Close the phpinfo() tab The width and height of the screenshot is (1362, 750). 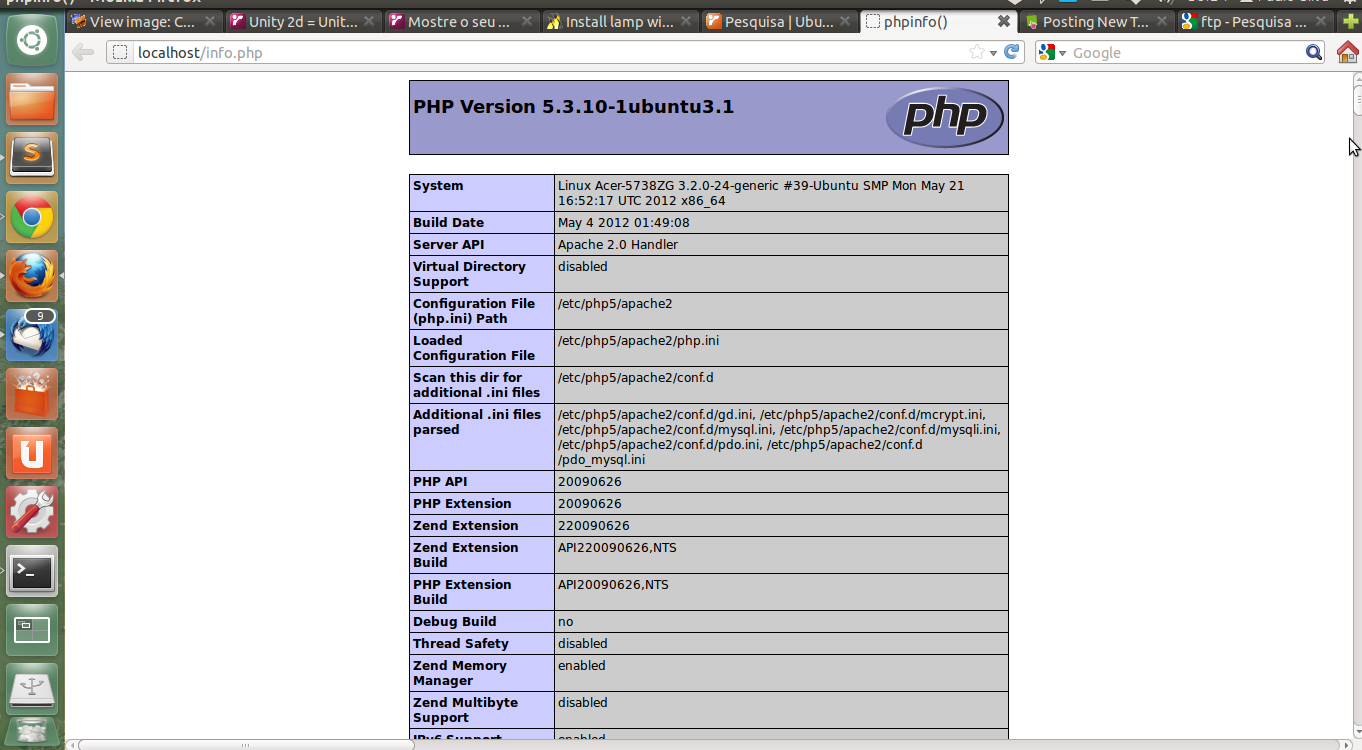tap(1004, 21)
